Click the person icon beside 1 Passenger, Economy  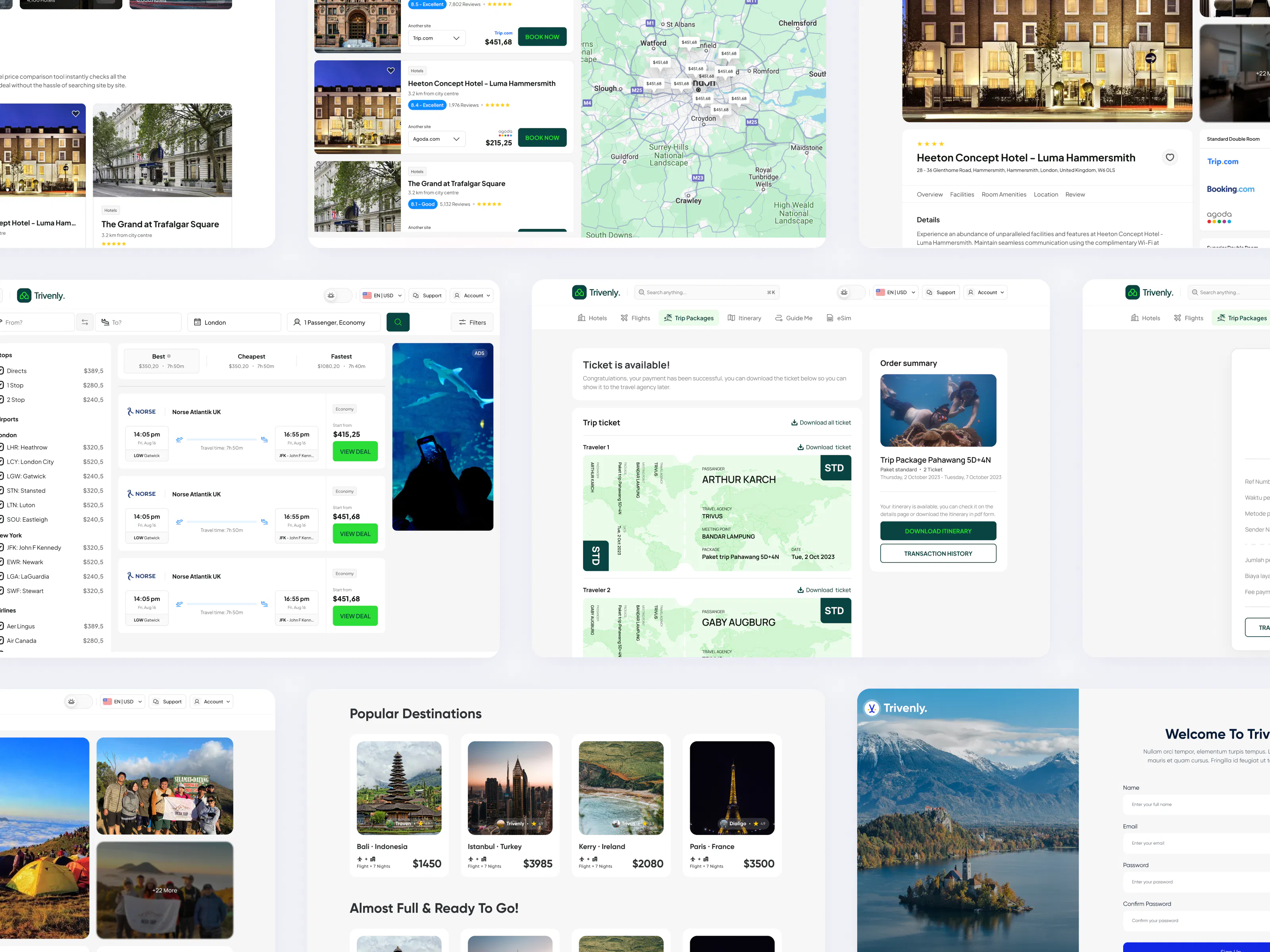coord(297,322)
